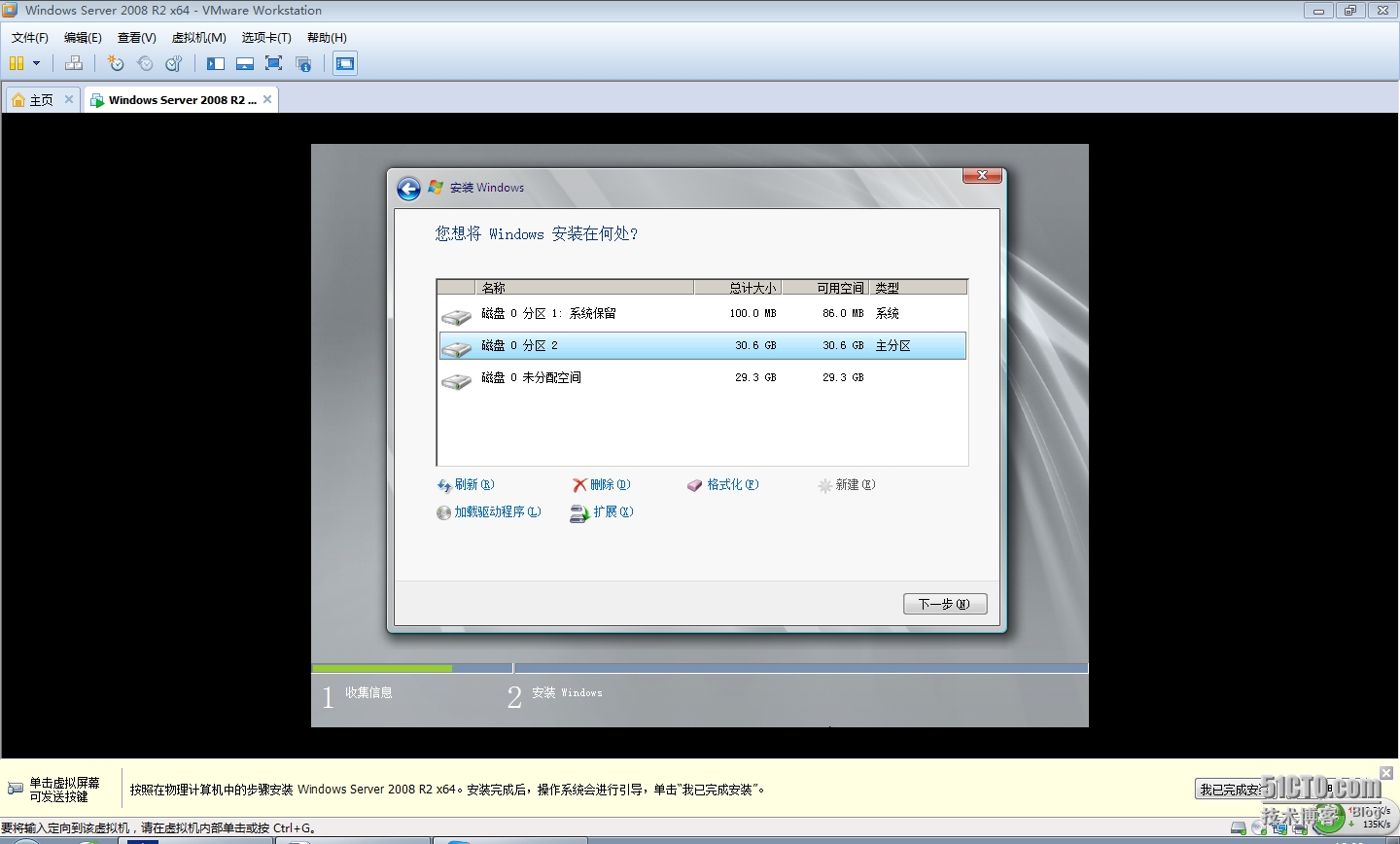The width and height of the screenshot is (1400, 844).
Task: Click the 总计大小 column header
Action: [738, 288]
